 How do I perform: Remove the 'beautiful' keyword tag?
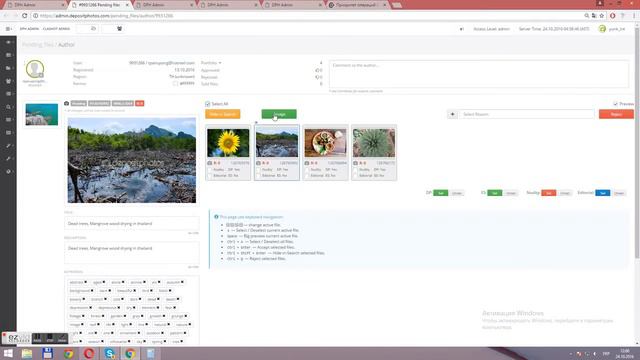coord(135,291)
